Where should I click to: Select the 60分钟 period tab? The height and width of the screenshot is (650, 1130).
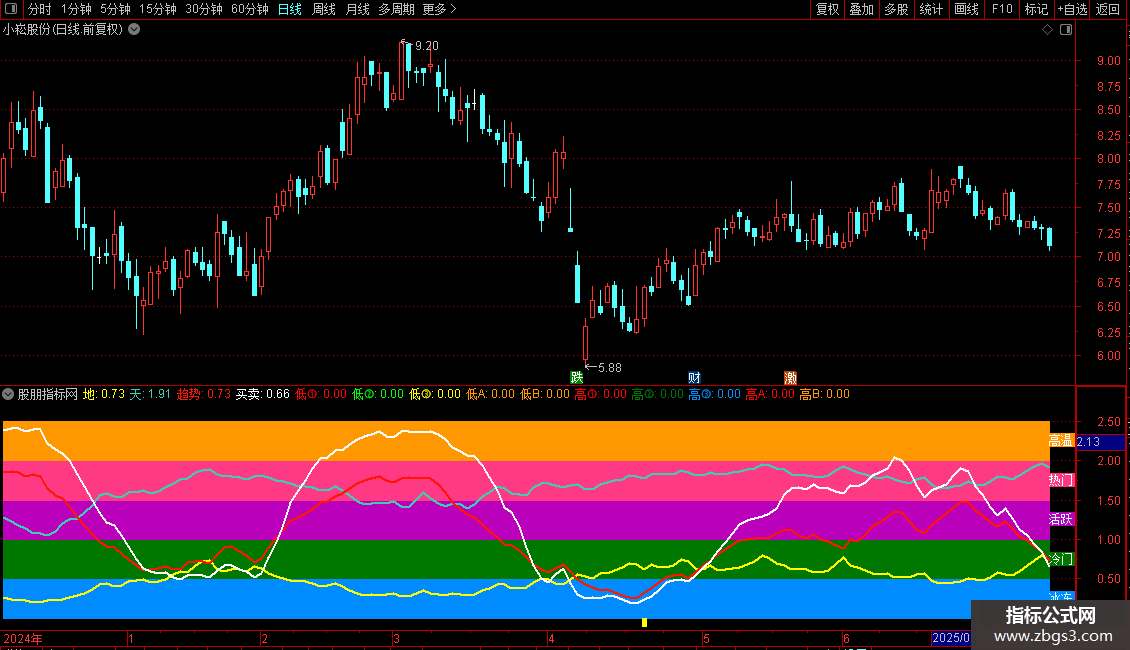(250, 9)
